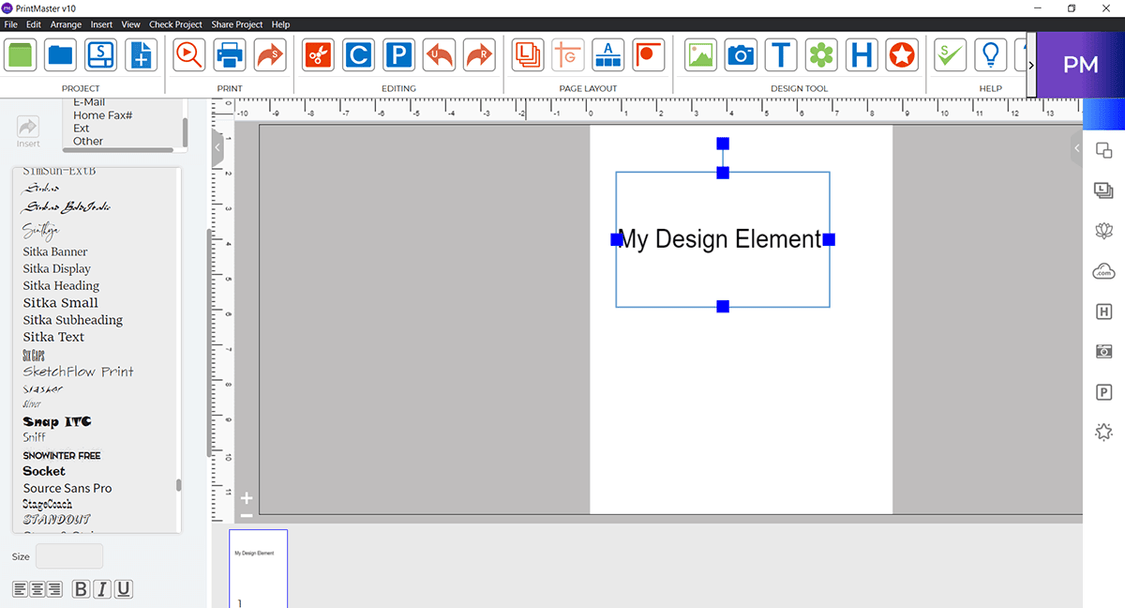Align text center
This screenshot has width=1125, height=608.
click(37, 589)
